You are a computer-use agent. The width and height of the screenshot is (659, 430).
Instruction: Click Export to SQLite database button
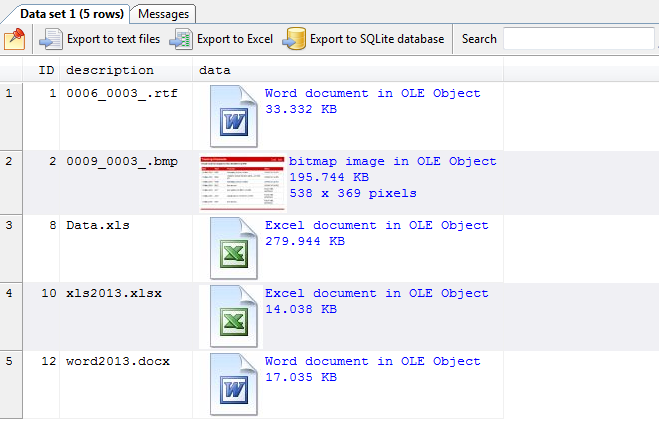coord(364,39)
